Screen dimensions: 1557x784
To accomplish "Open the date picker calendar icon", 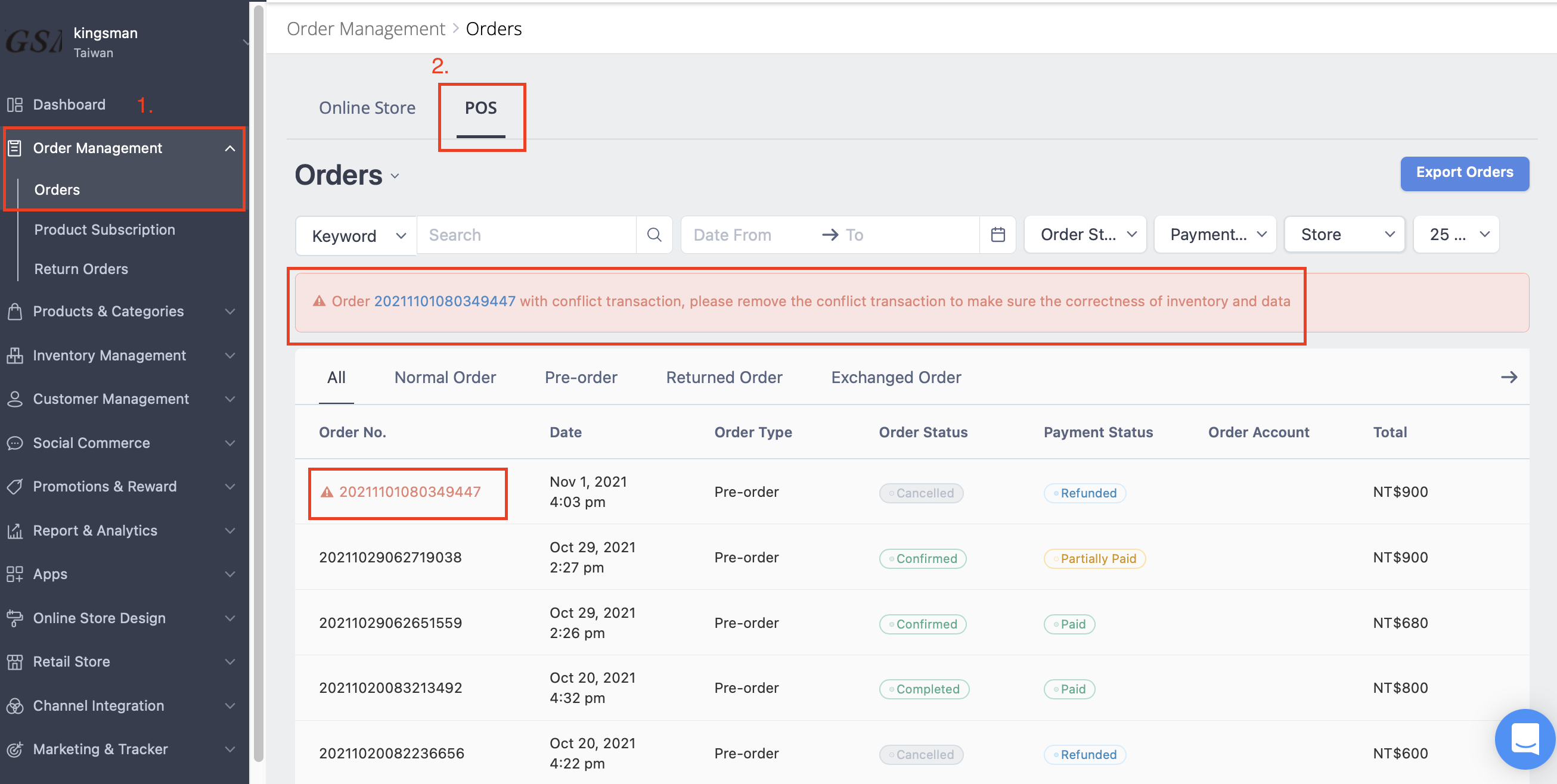I will pos(998,234).
